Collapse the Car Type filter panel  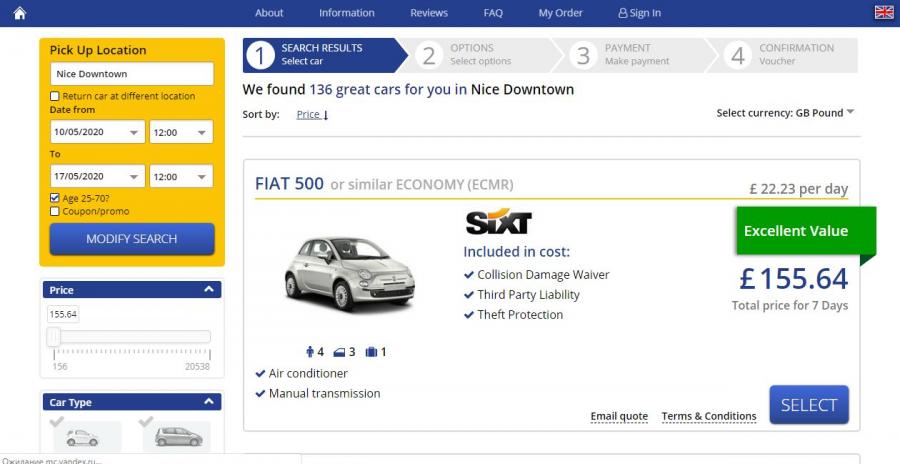208,402
